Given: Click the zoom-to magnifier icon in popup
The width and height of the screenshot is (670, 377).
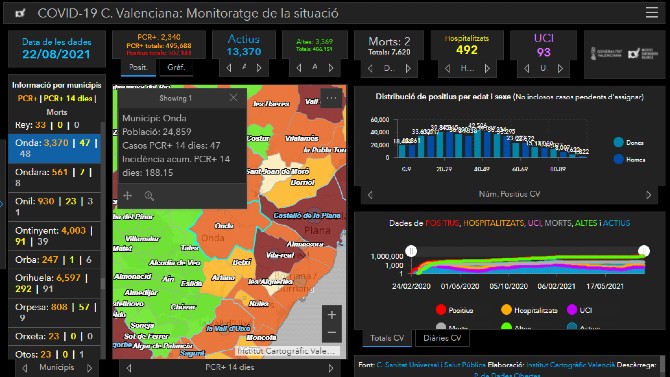Looking at the screenshot, I should [x=149, y=196].
